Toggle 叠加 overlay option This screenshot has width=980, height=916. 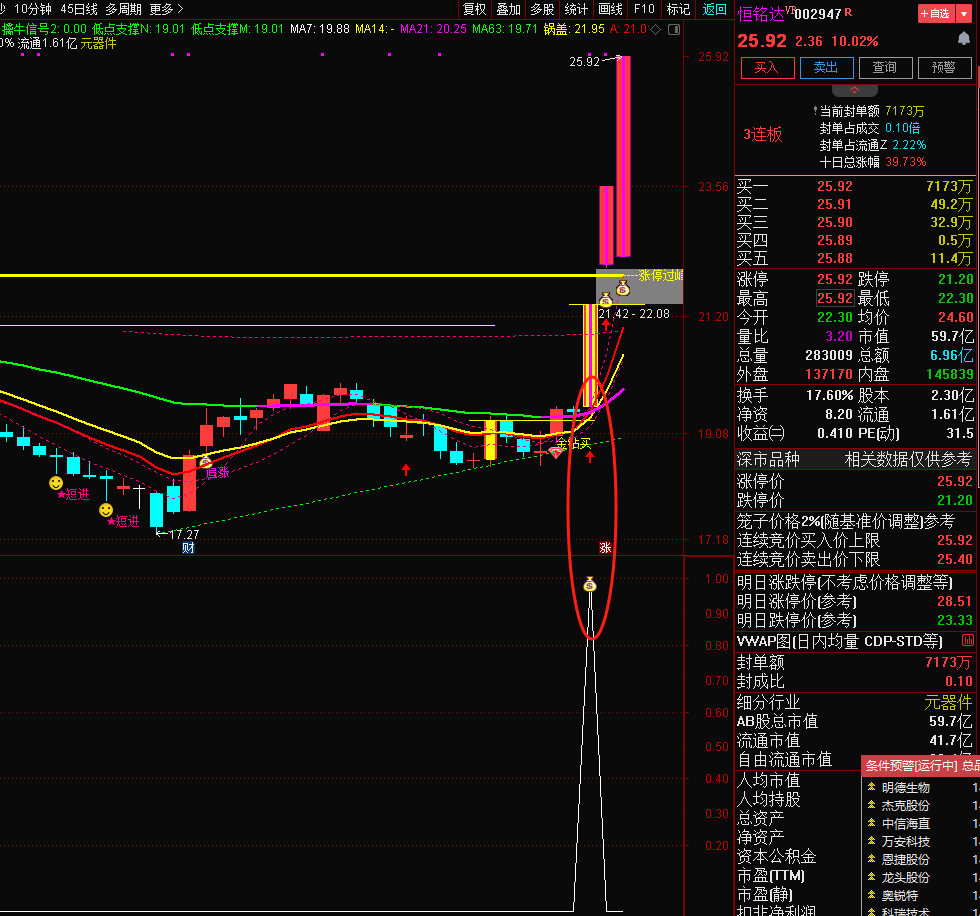tap(508, 9)
